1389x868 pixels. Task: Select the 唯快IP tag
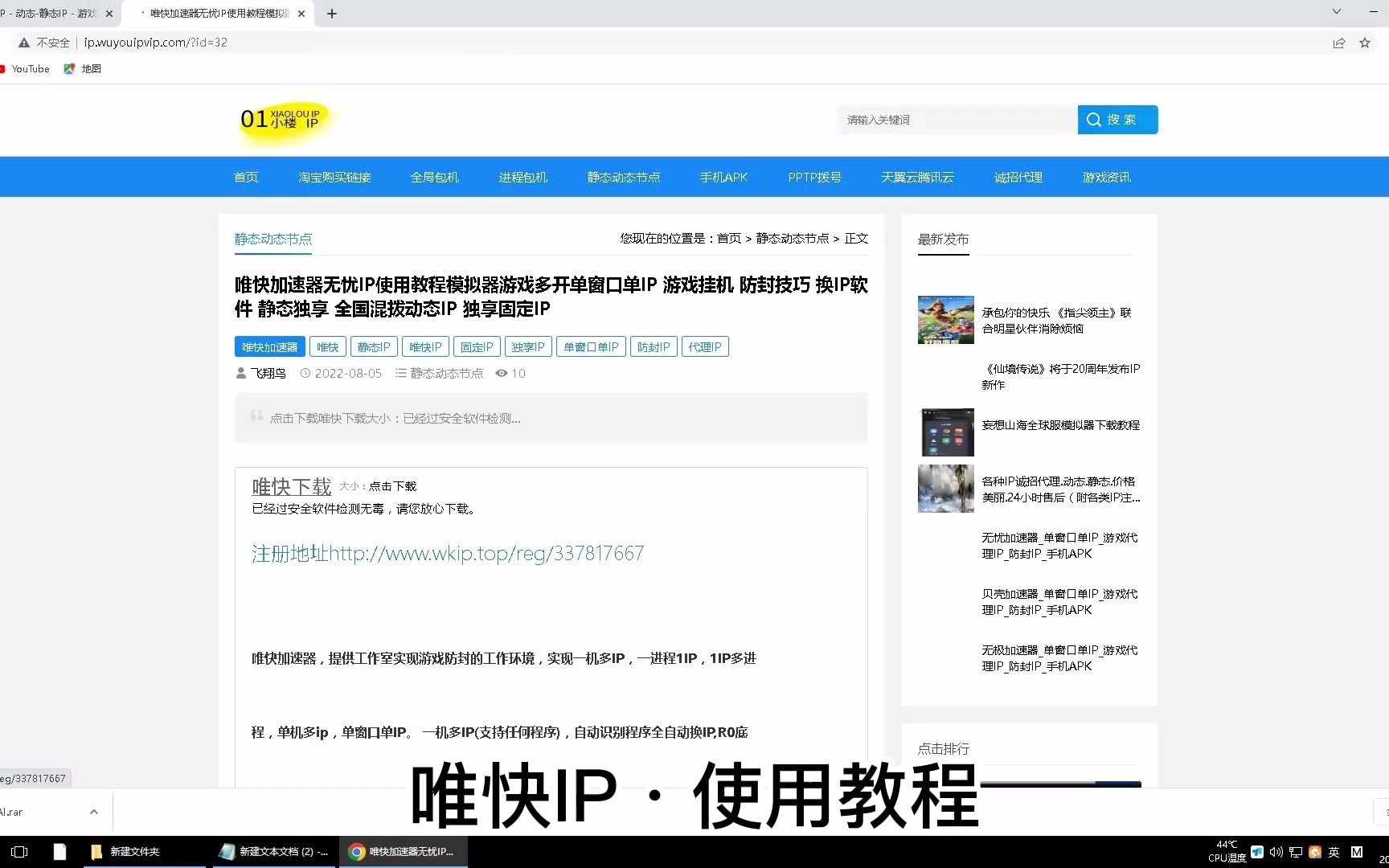point(425,346)
